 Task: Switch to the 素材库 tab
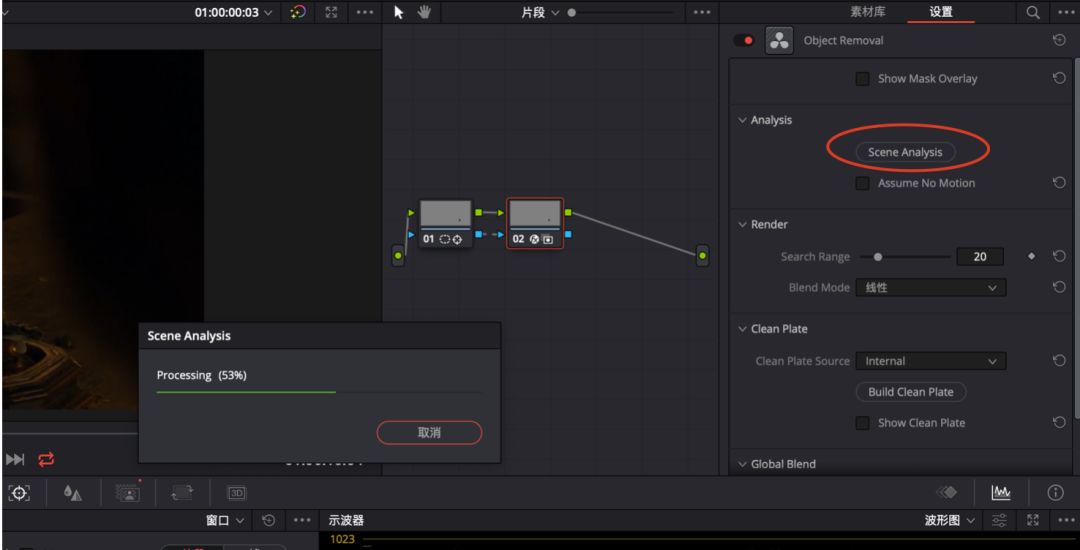(868, 12)
